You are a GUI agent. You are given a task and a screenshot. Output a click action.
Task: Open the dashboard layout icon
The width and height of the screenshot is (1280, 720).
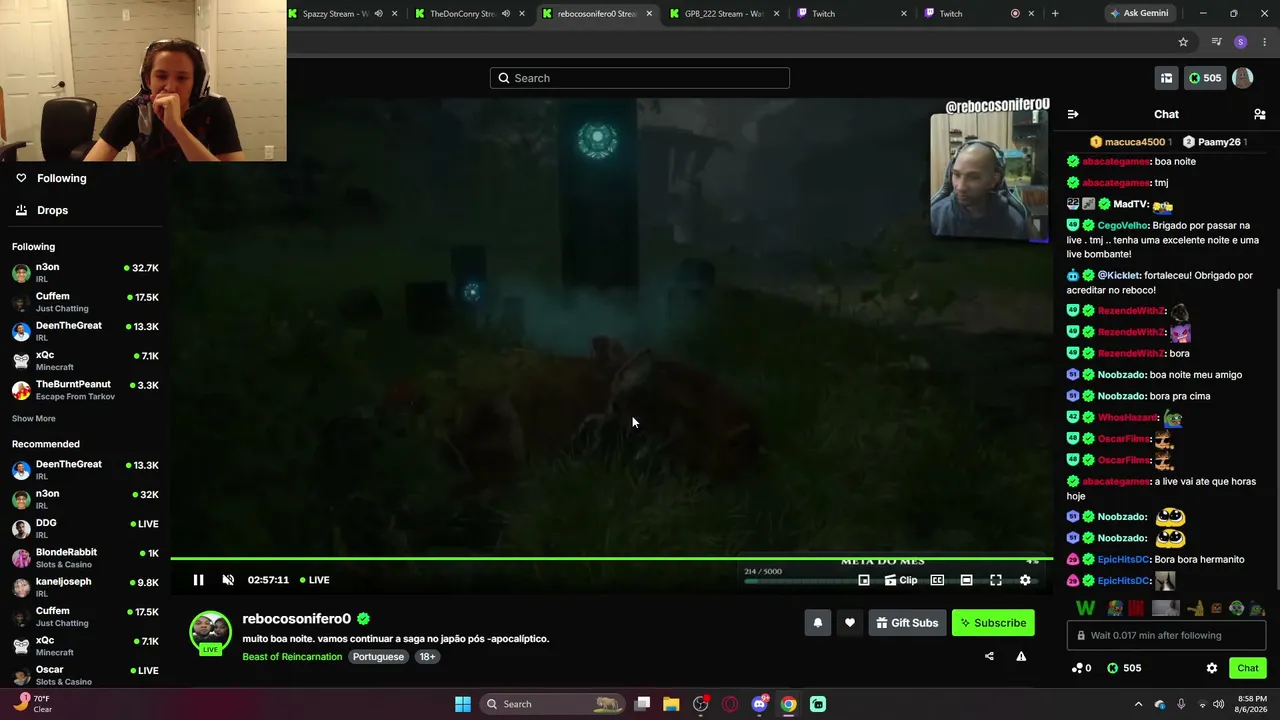1166,78
